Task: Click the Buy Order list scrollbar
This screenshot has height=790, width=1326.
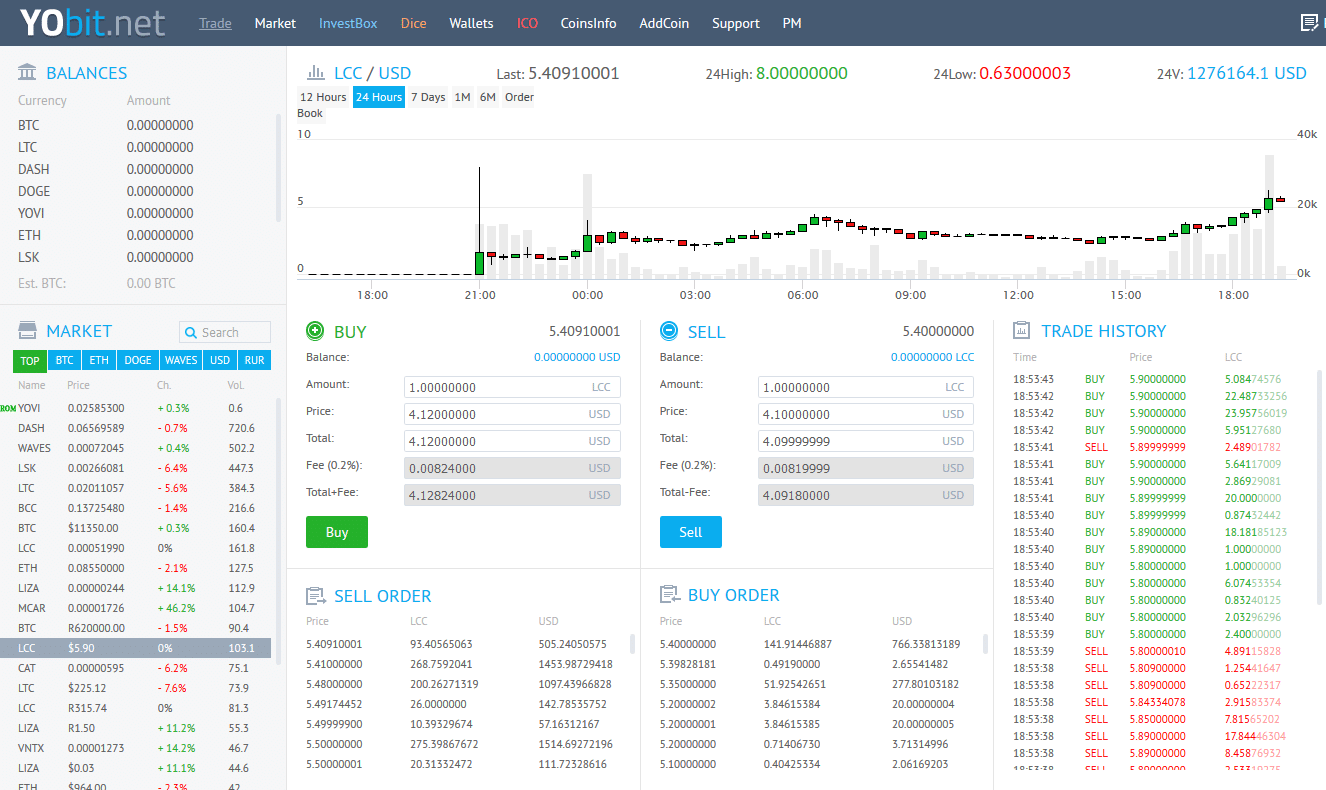Action: [986, 643]
